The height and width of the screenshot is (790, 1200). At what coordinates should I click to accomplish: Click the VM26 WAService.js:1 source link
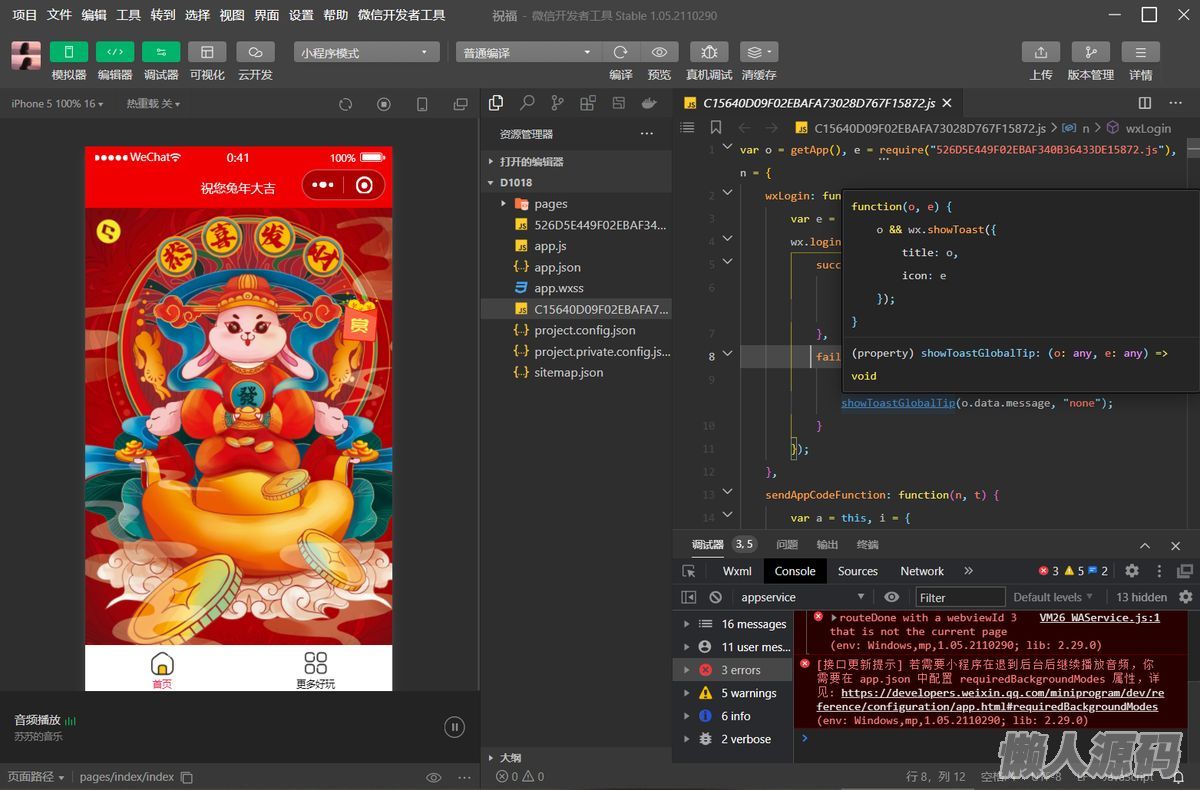1099,618
